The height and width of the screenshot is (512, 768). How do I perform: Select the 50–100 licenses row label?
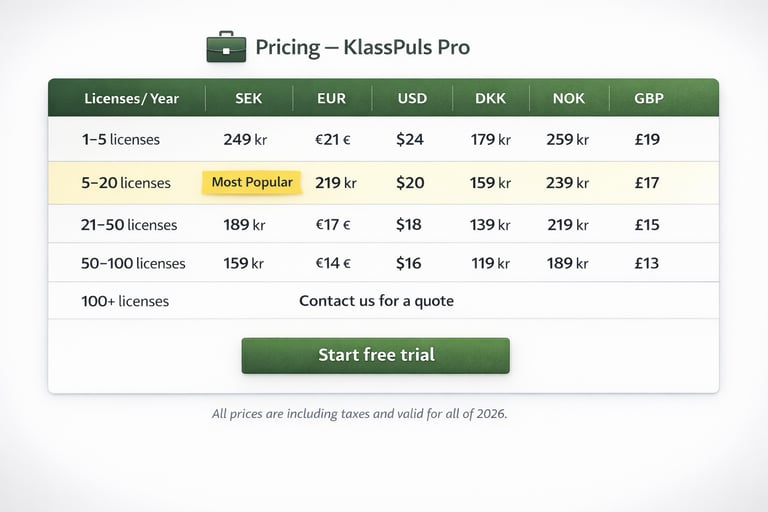133,264
